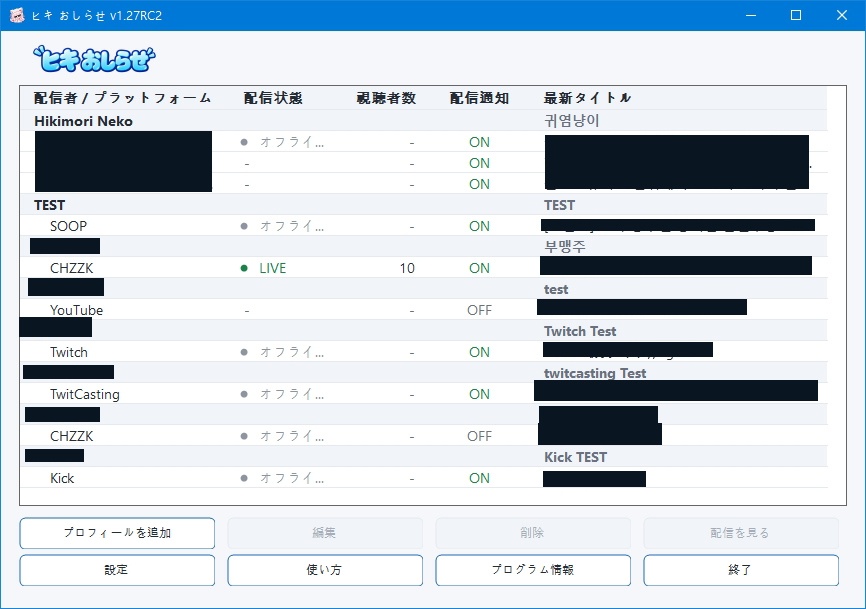Toggle the second ON under Hikimori Neko
The width and height of the screenshot is (866, 609).
[x=479, y=163]
